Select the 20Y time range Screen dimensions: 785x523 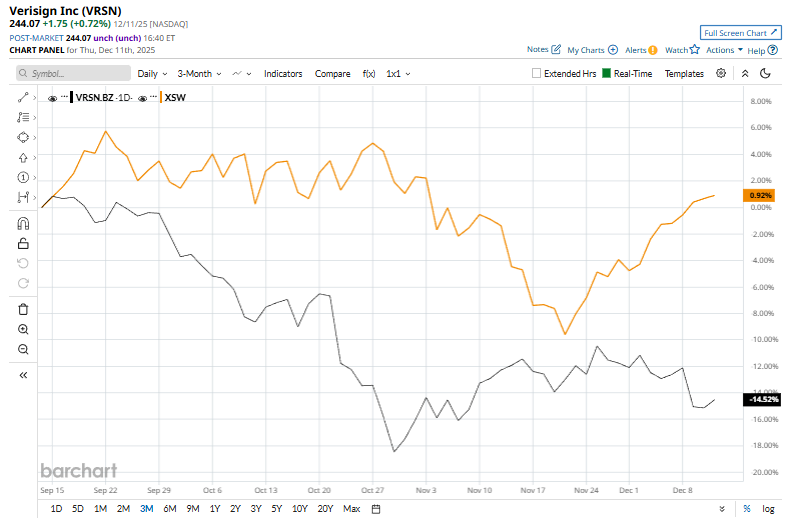(325, 509)
